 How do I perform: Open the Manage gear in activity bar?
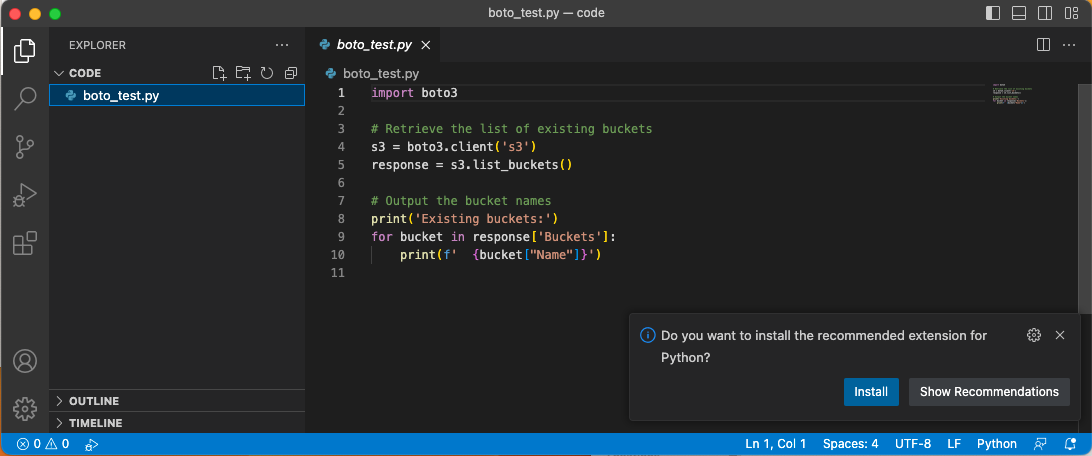25,409
